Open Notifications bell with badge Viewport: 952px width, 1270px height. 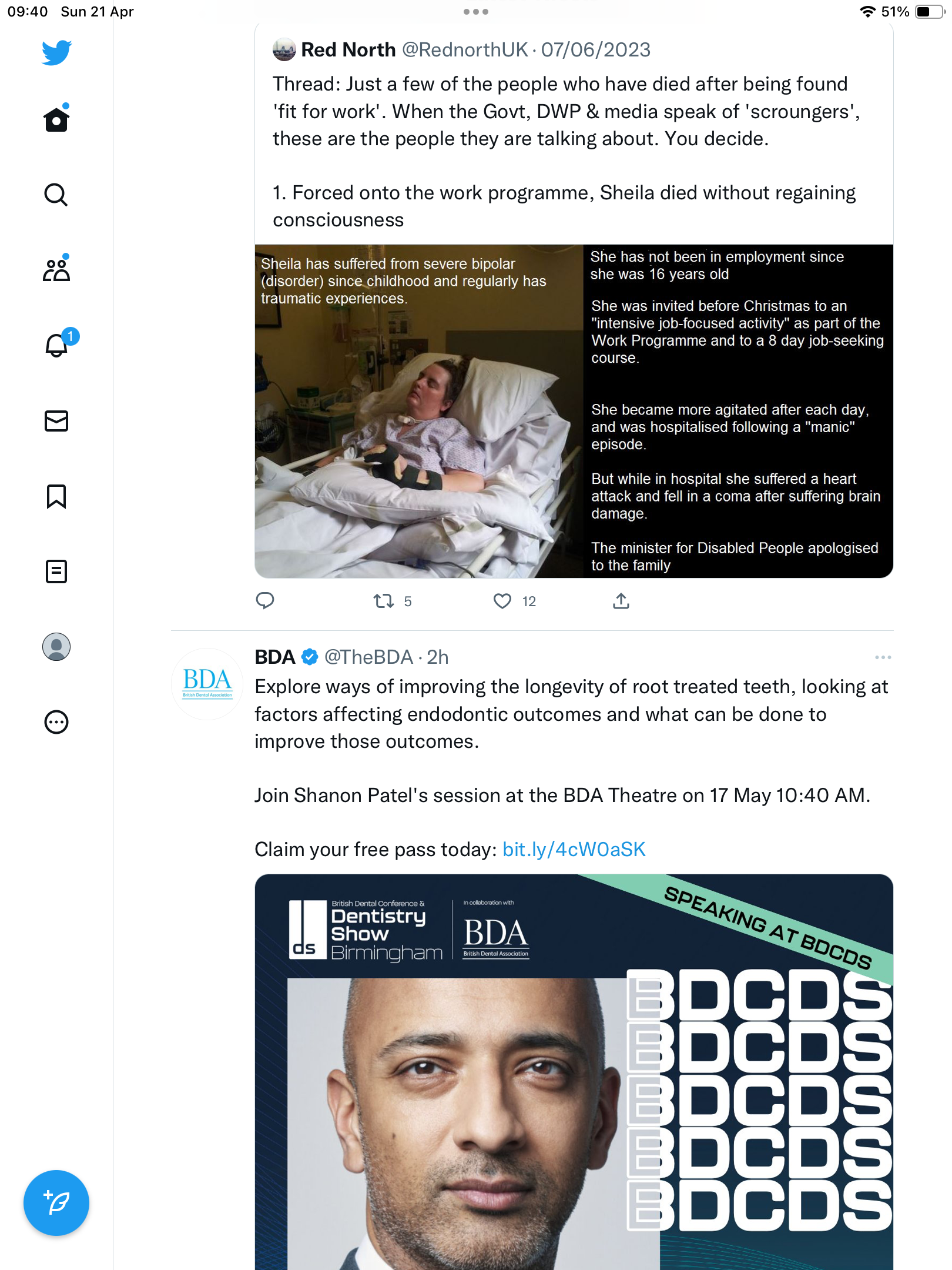59,343
